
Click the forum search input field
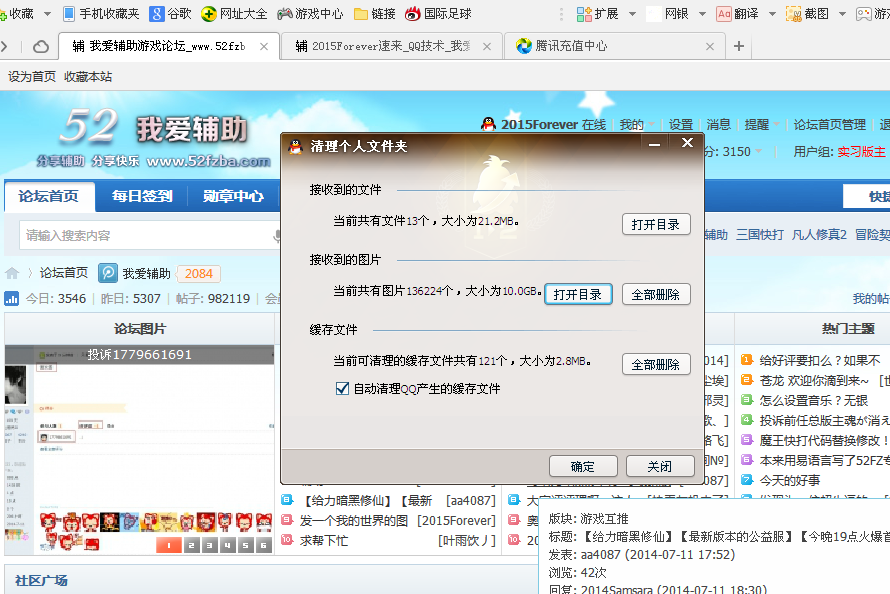(145, 236)
